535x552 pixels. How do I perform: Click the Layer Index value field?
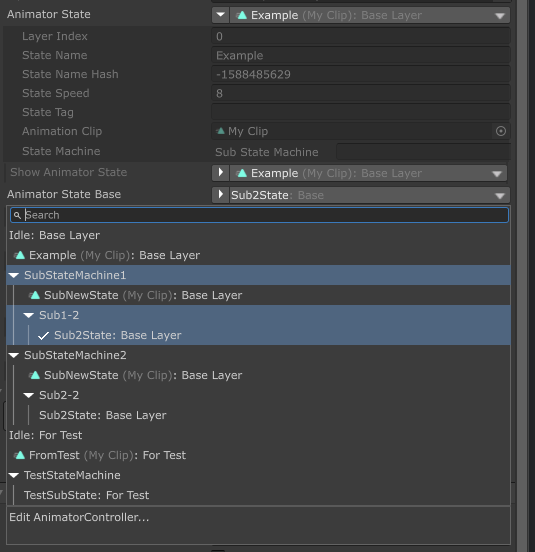click(x=361, y=36)
